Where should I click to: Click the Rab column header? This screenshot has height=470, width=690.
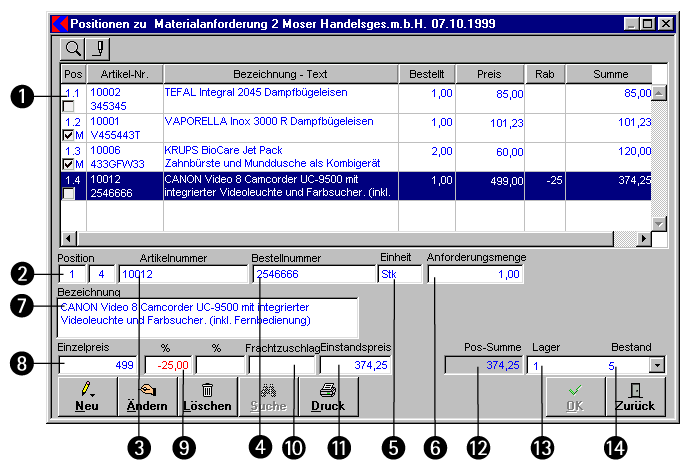(x=545, y=74)
